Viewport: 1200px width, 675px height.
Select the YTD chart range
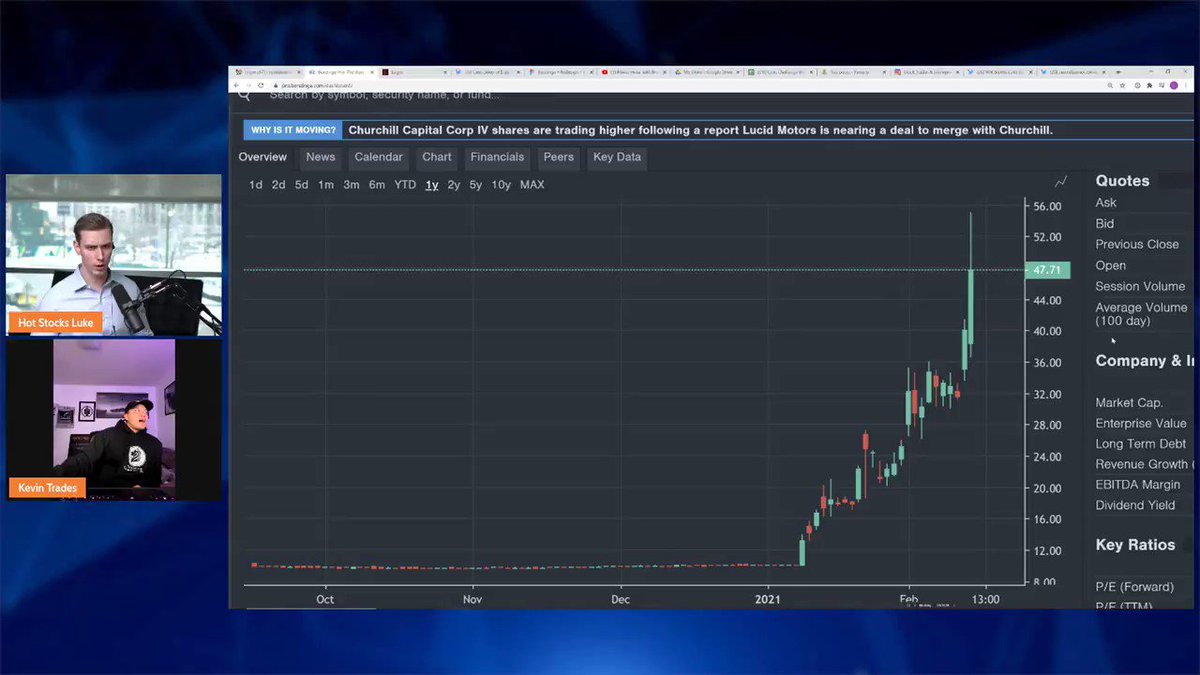(405, 185)
